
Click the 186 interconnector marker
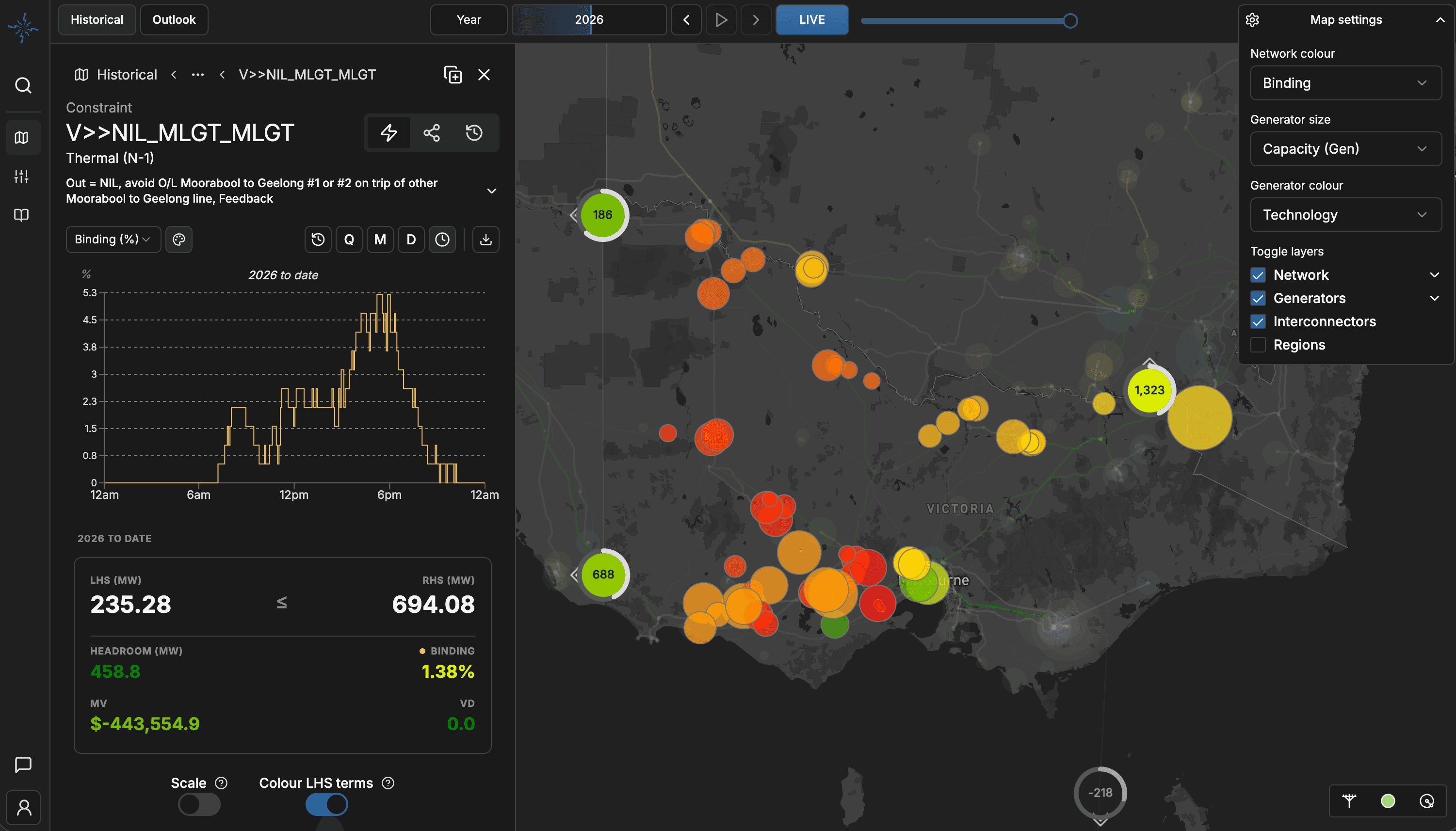coord(602,215)
